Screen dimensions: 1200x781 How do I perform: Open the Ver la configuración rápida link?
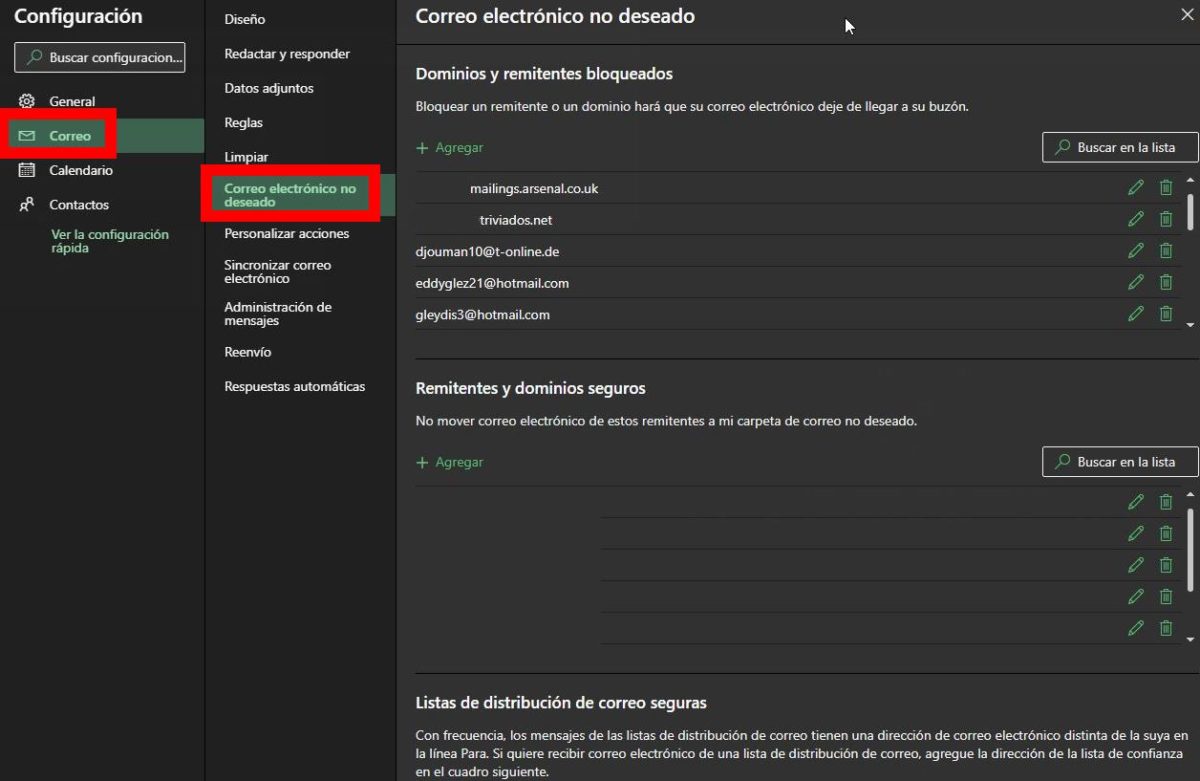[x=109, y=241]
